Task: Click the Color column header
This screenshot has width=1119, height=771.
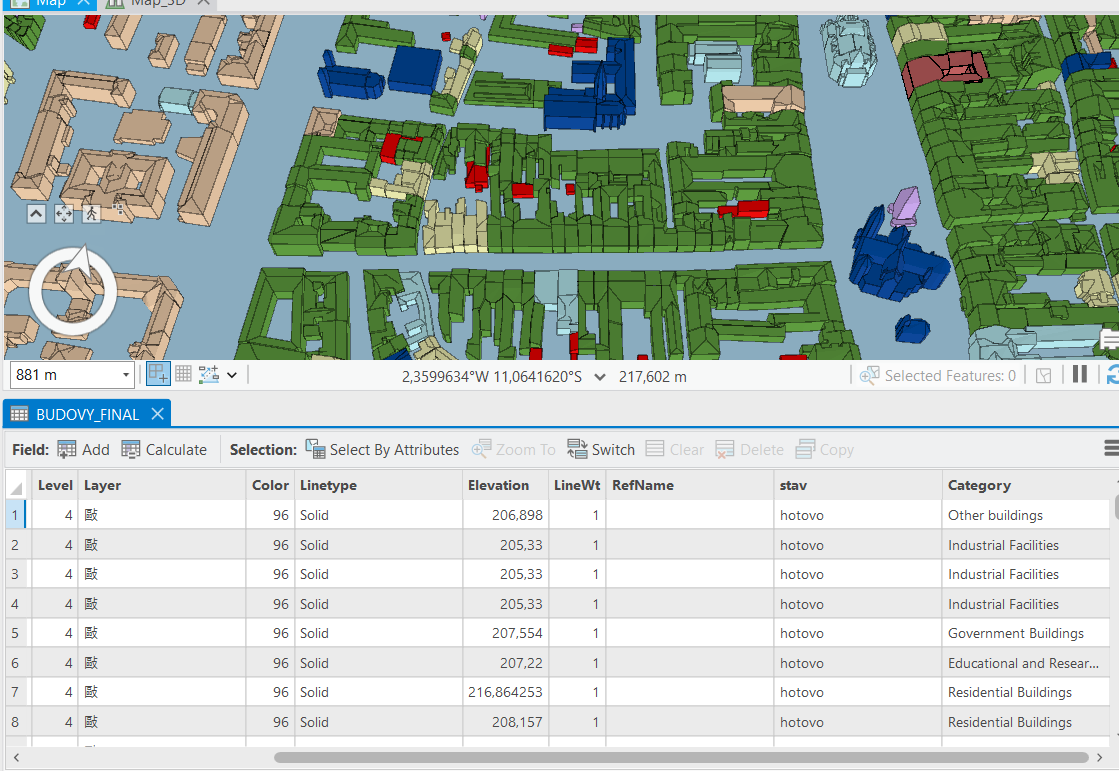Action: (270, 485)
